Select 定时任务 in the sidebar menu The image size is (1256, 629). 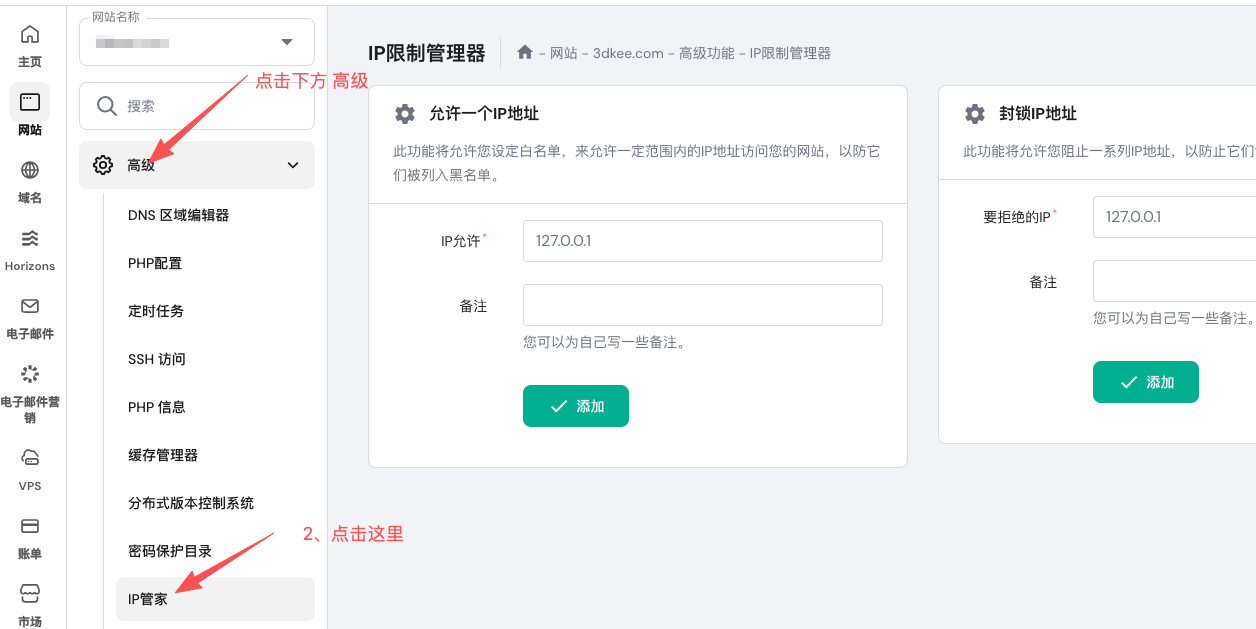coord(156,311)
